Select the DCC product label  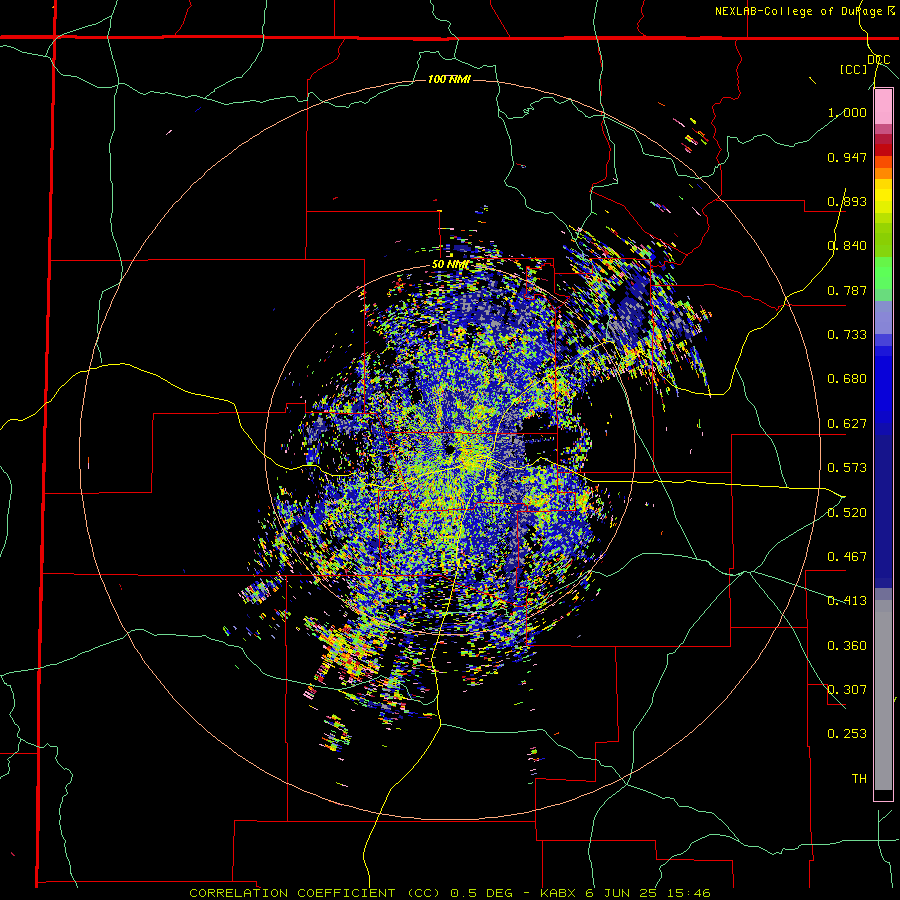[878, 59]
